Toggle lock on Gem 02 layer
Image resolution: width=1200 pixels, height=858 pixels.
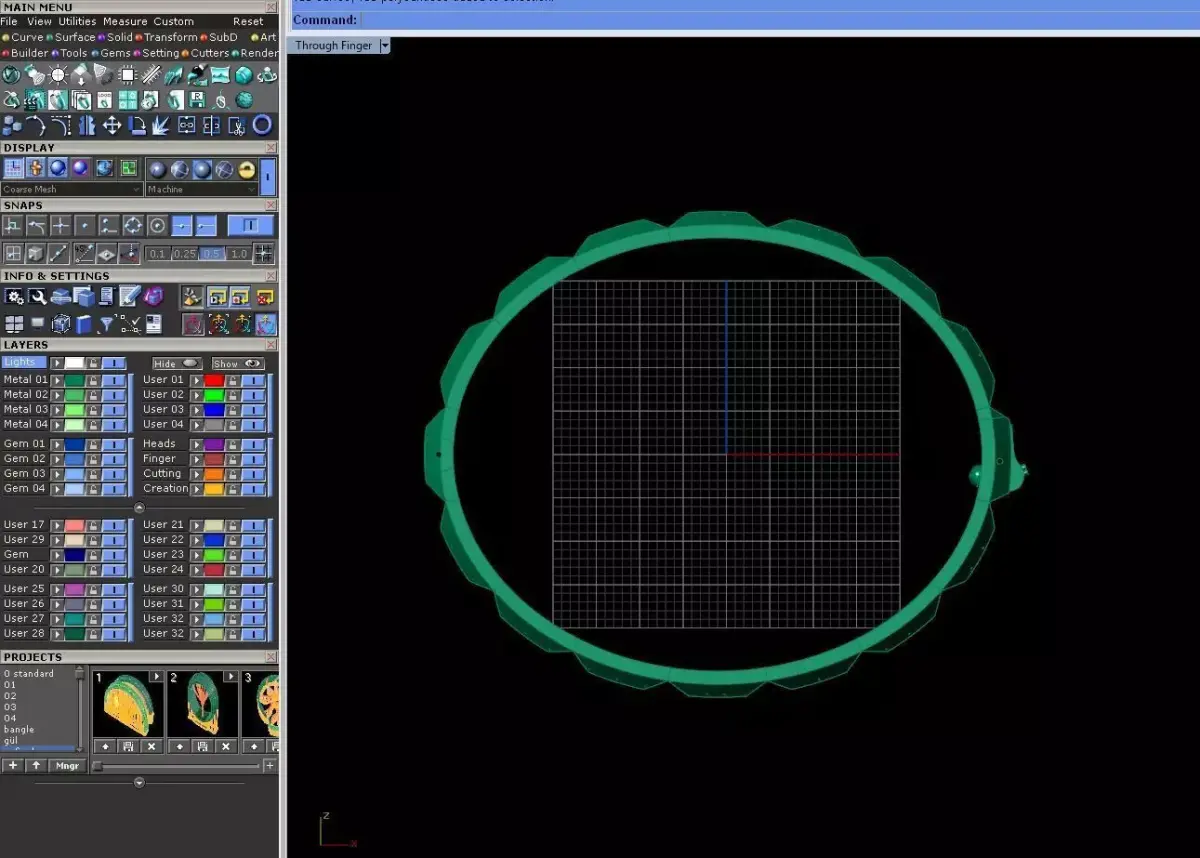[x=93, y=459]
